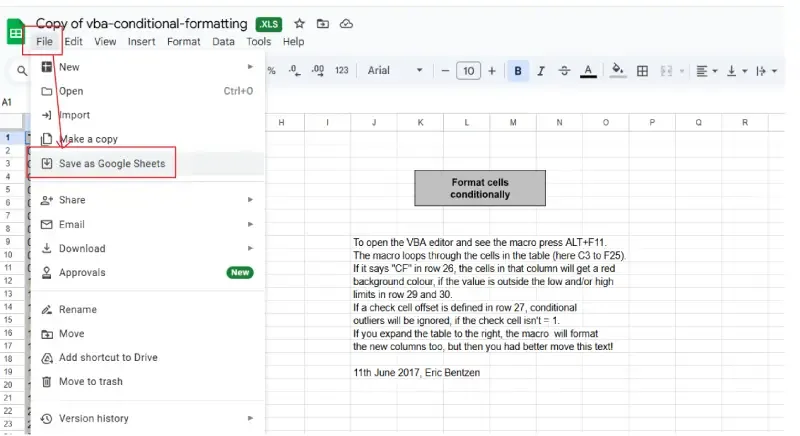Choose Open from File menu
The image size is (800, 436).
tap(147, 91)
